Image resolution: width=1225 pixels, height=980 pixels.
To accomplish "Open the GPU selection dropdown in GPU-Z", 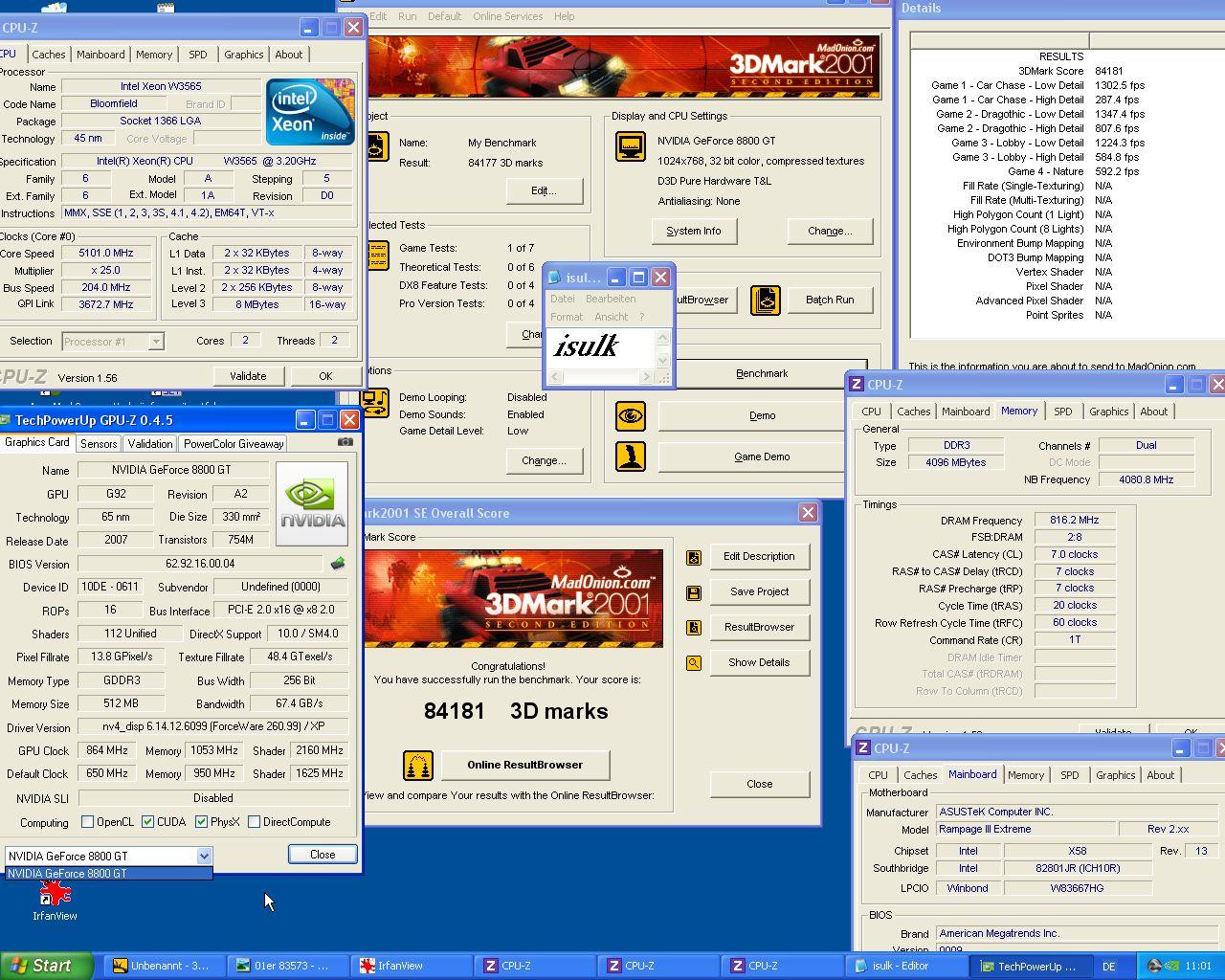I will 204,857.
